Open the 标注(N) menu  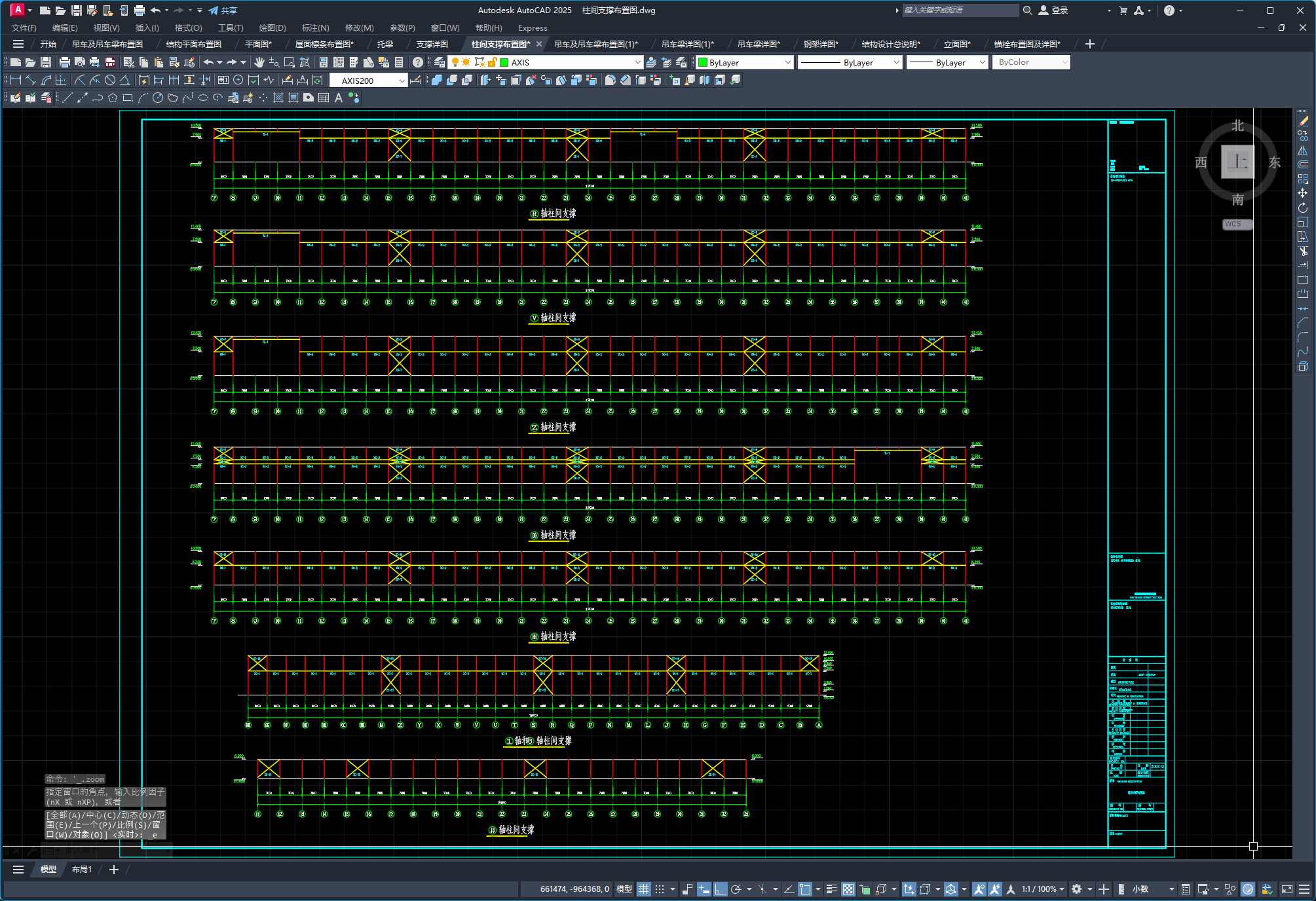[315, 28]
